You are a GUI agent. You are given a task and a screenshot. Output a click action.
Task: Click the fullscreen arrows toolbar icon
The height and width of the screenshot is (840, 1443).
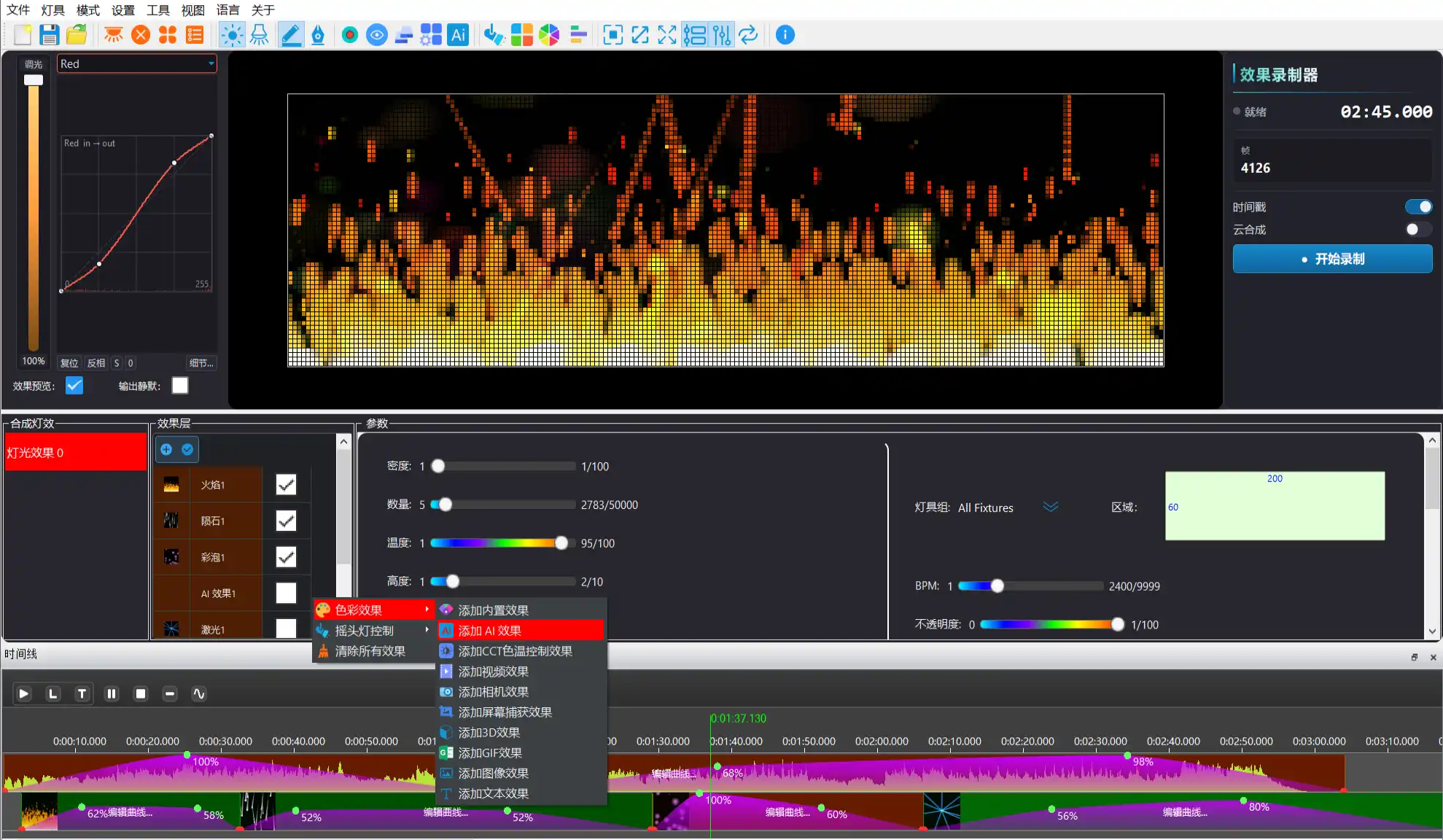(x=667, y=34)
